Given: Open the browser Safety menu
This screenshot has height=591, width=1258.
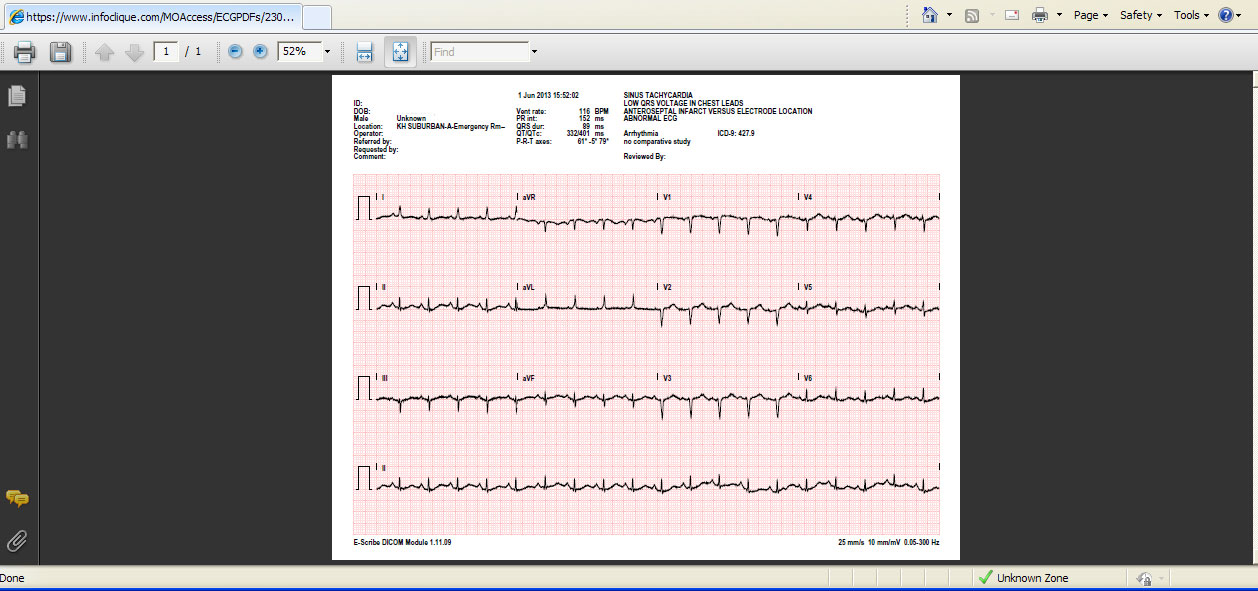Looking at the screenshot, I should [x=1140, y=15].
